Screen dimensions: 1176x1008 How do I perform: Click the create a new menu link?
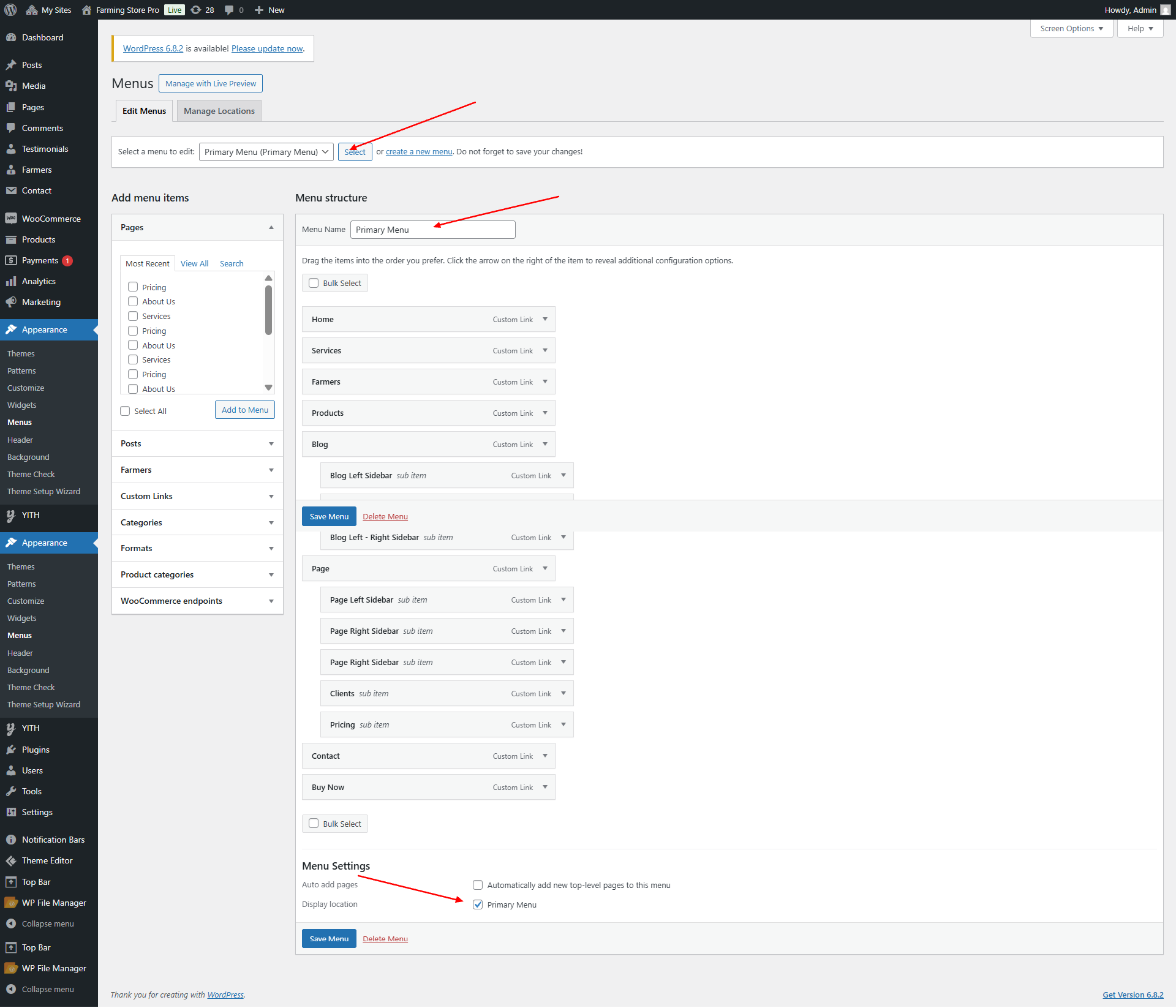pyautogui.click(x=419, y=151)
